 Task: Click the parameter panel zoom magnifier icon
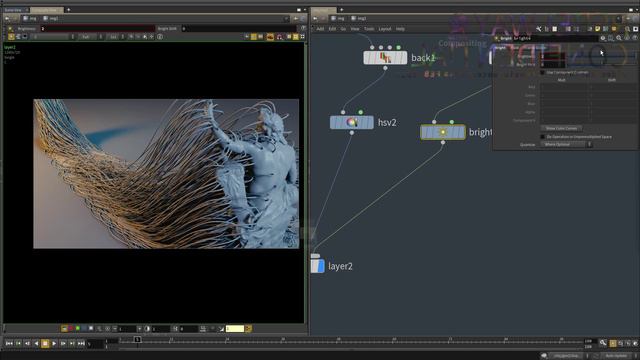pyautogui.click(x=619, y=38)
